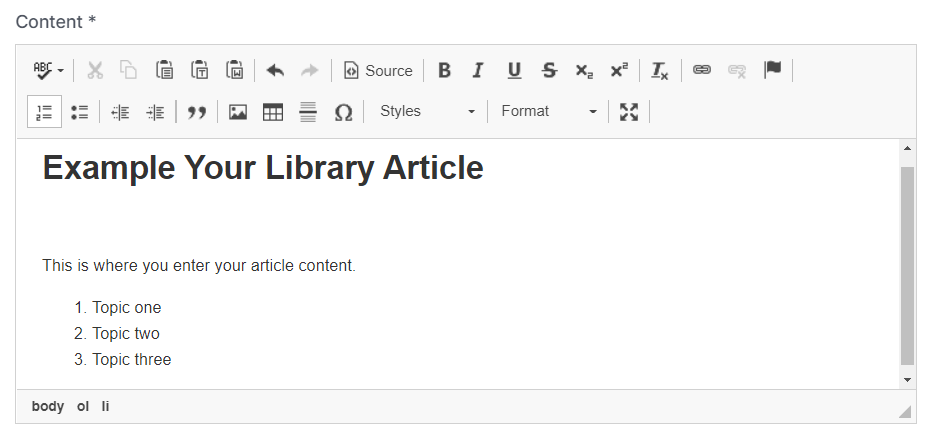This screenshot has width=931, height=448.
Task: Toggle bold formatting
Action: click(x=444, y=71)
